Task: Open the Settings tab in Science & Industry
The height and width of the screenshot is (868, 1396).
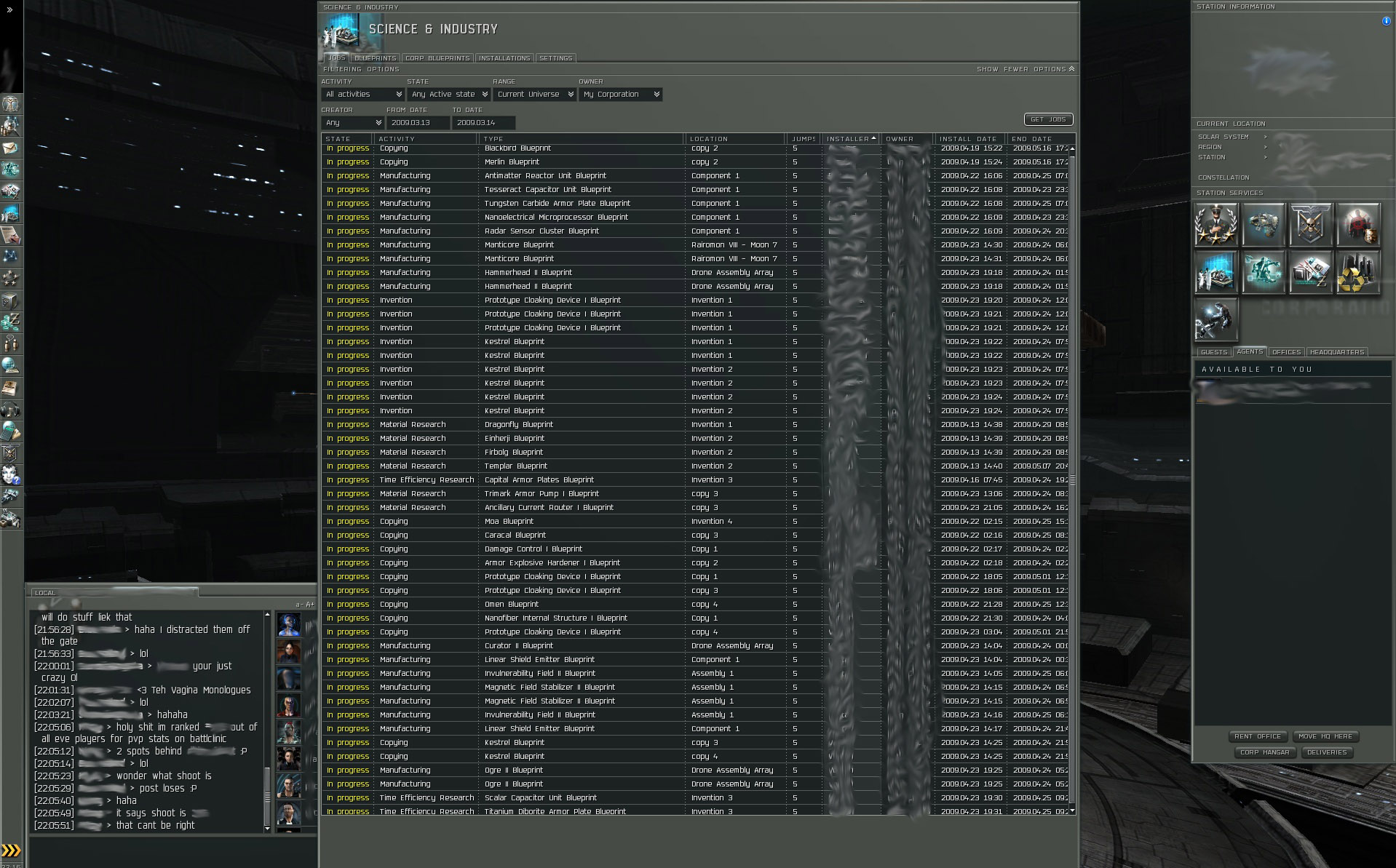Action: point(556,58)
